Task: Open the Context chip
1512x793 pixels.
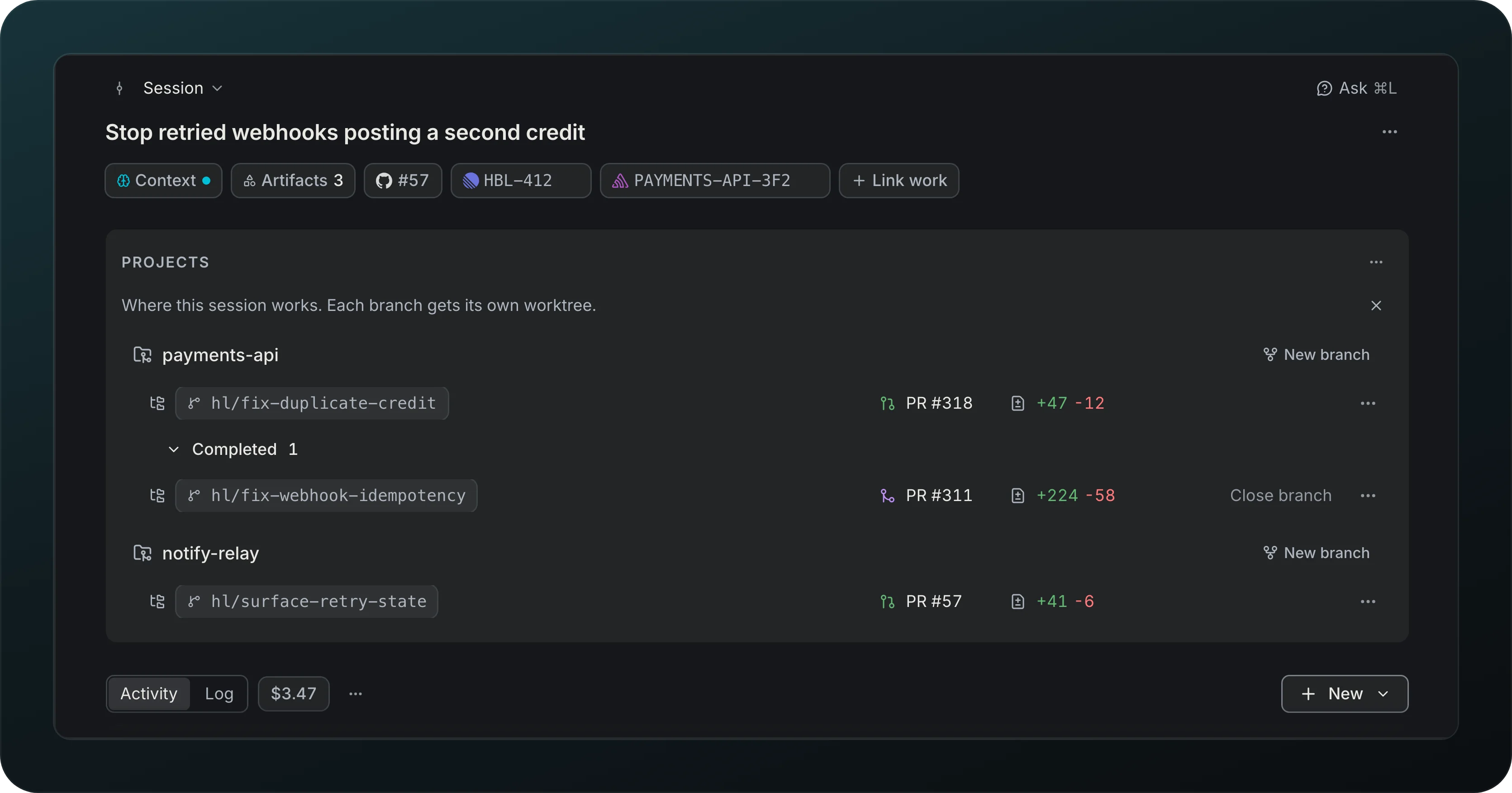Action: pos(164,180)
